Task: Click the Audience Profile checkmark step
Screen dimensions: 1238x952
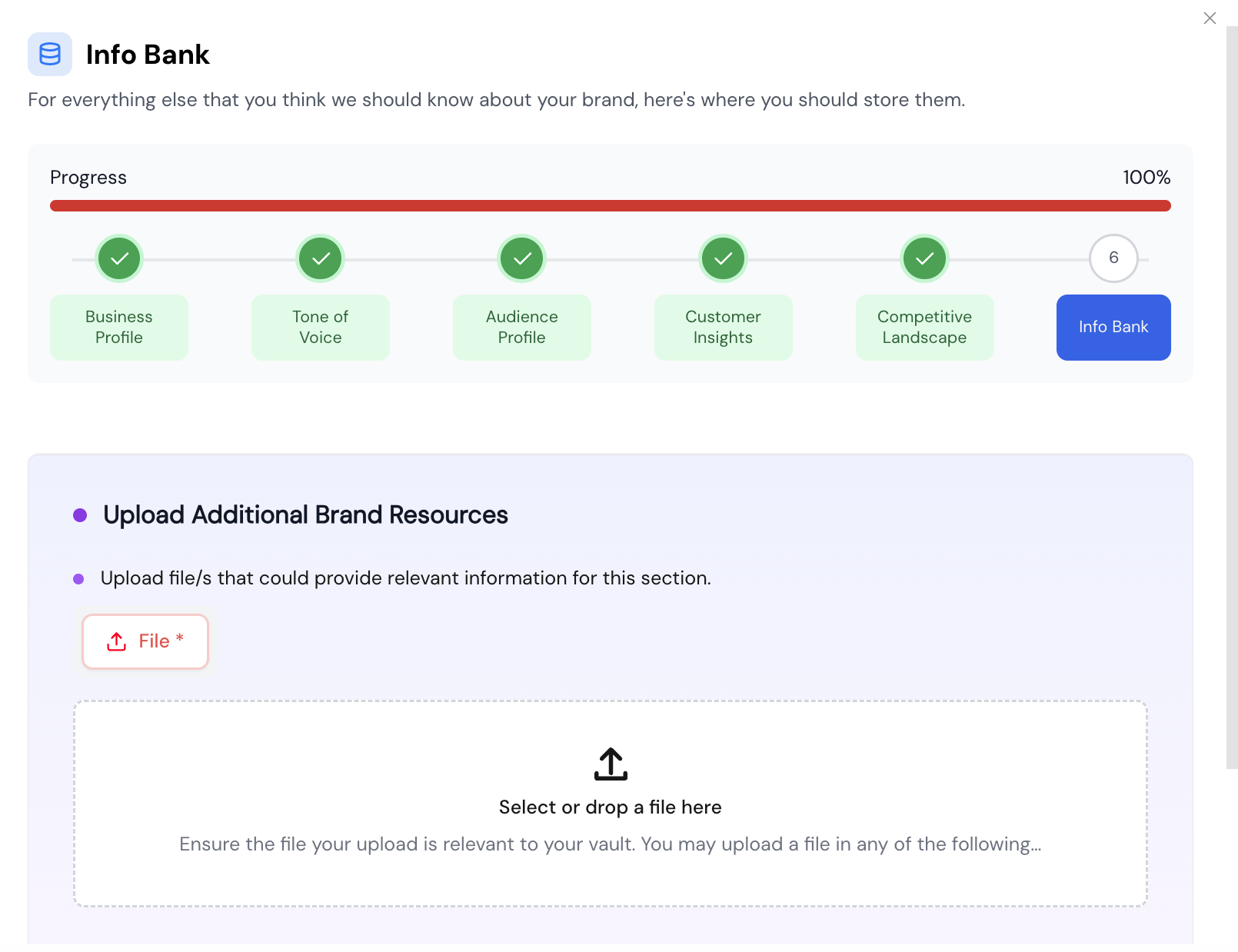Action: point(522,258)
